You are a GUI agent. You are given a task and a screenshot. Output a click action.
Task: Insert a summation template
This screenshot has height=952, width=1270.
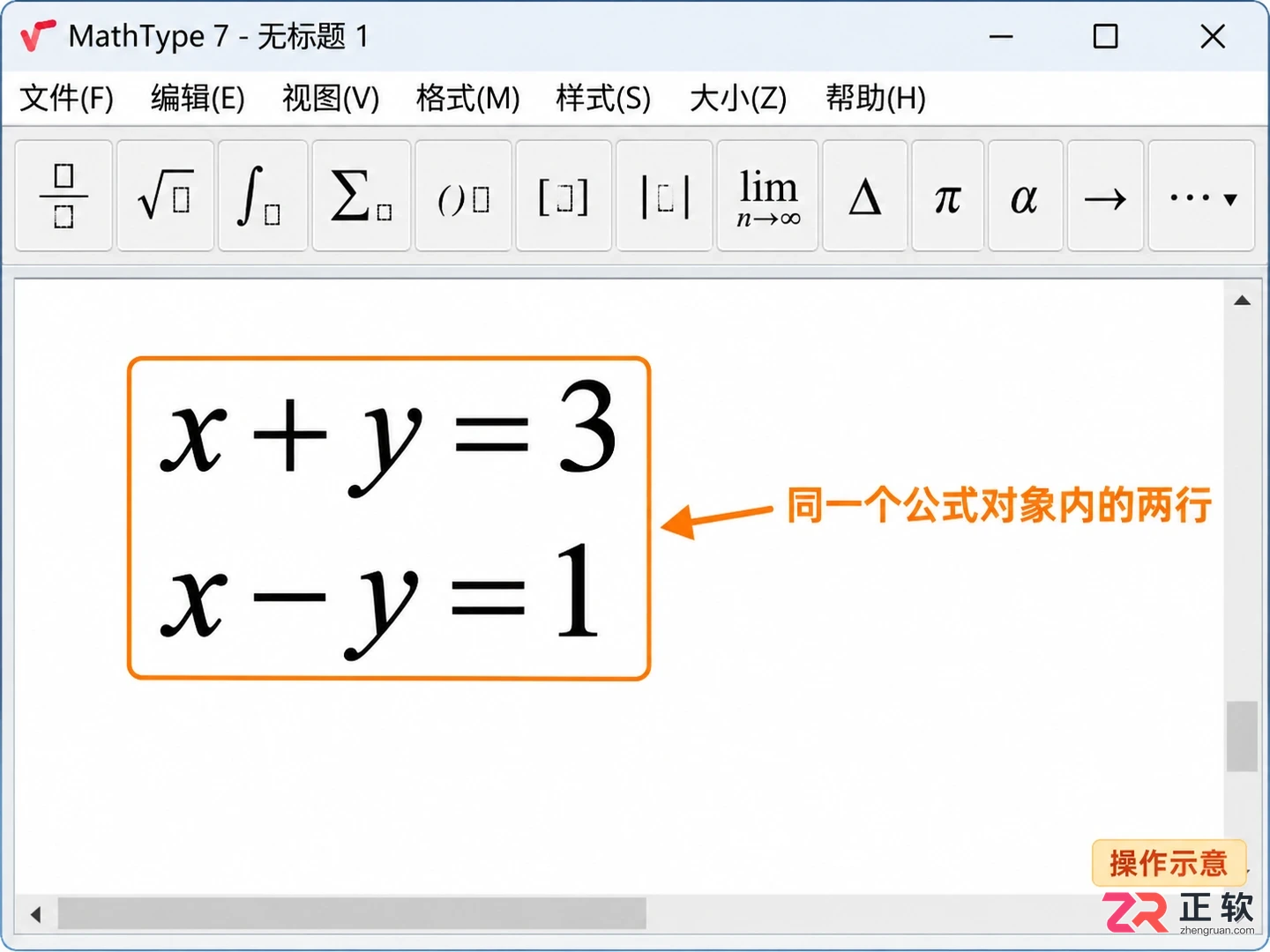(x=362, y=196)
